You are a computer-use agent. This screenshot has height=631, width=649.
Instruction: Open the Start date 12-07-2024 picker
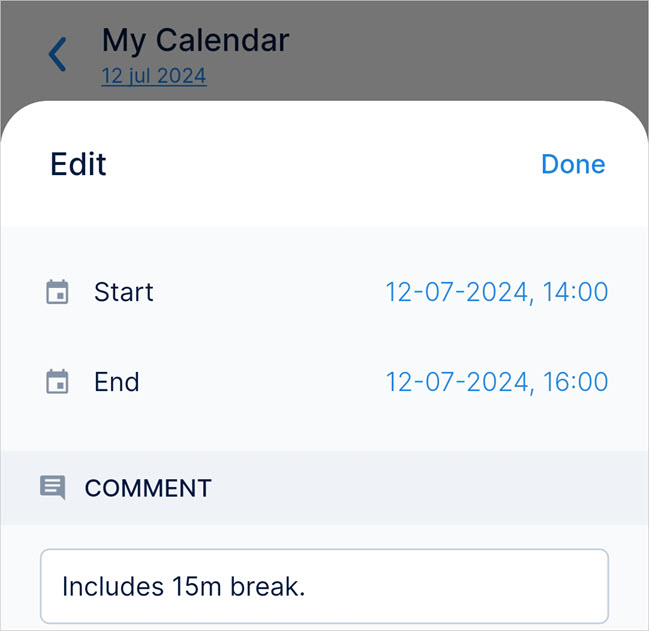457,293
